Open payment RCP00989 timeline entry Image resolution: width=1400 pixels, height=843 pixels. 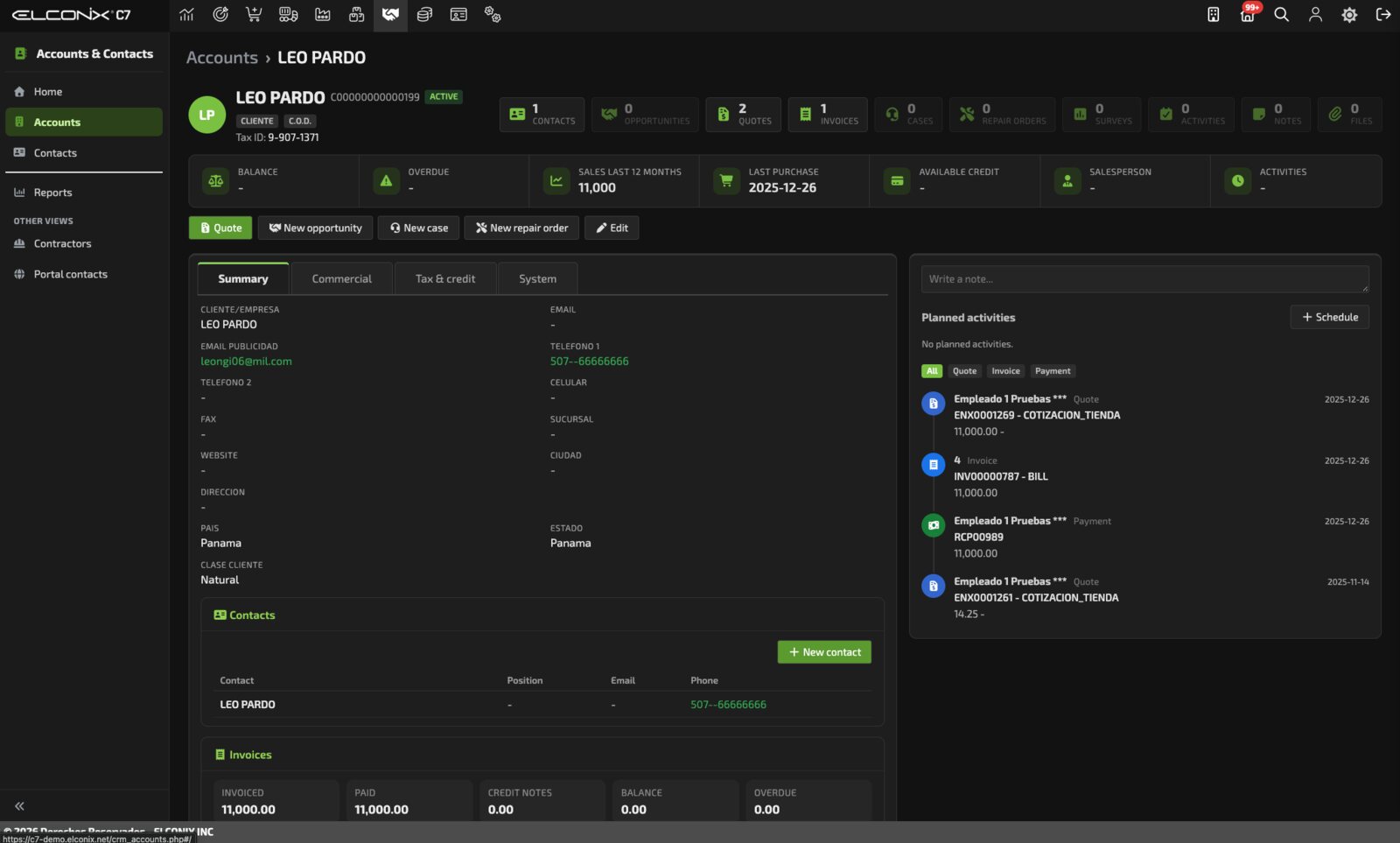978,537
